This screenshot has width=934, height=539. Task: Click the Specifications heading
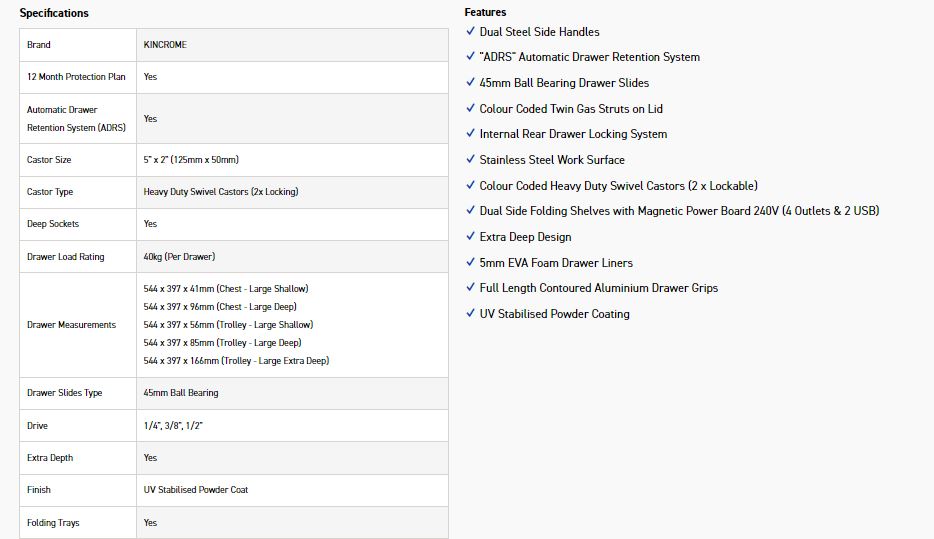point(54,13)
